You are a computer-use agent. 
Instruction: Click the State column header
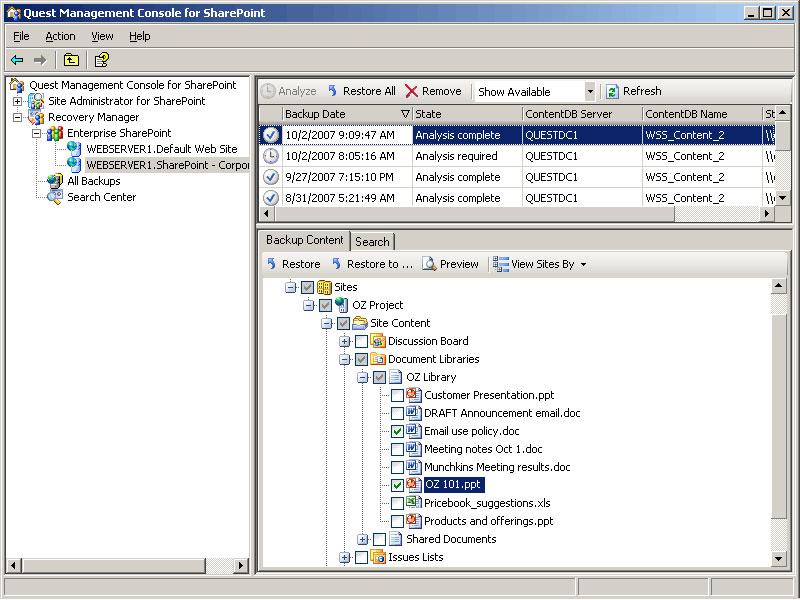coord(467,114)
